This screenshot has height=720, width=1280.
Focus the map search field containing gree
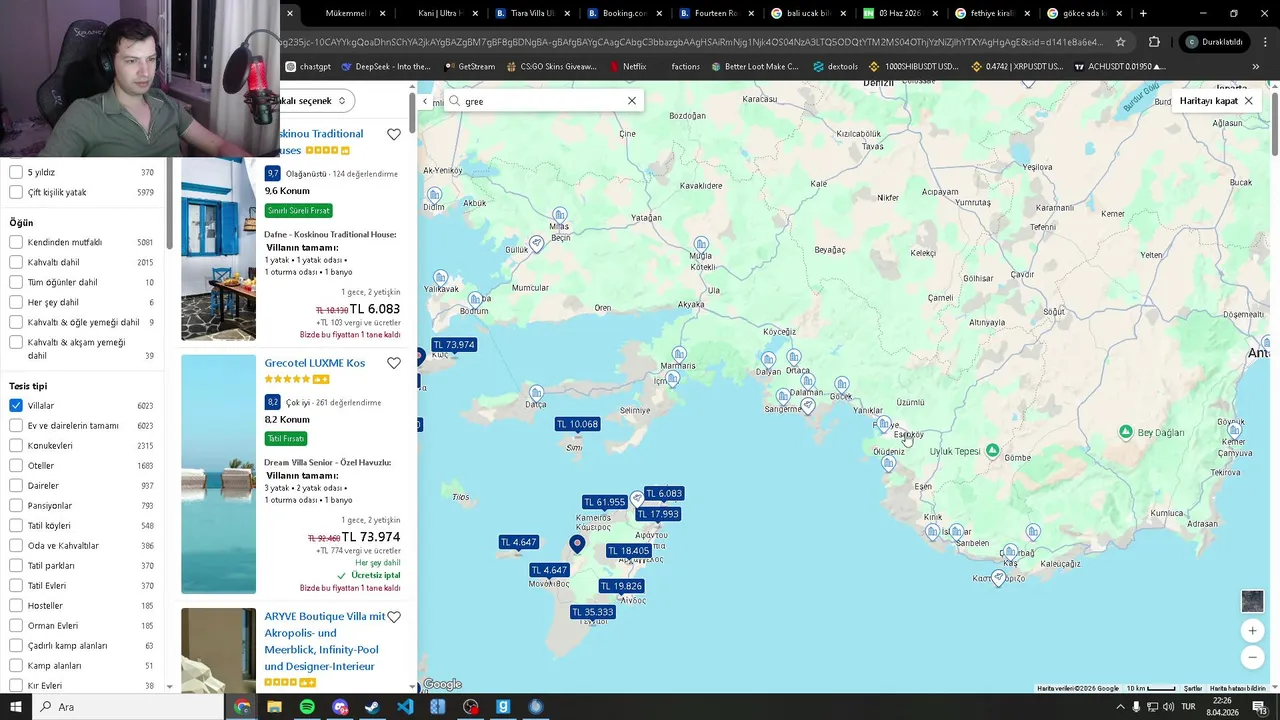point(543,101)
